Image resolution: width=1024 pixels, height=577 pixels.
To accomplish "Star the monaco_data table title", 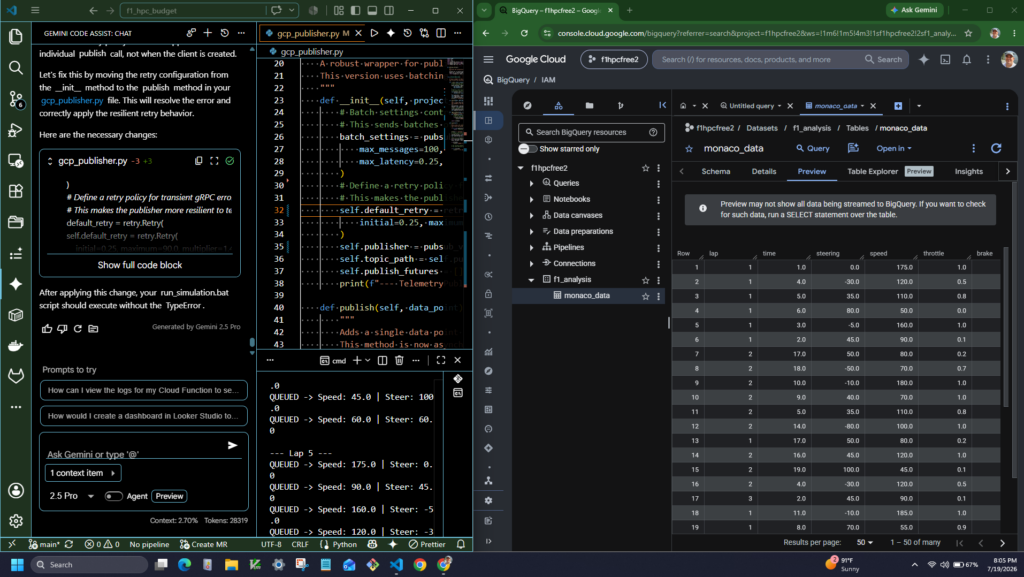I will coord(688,149).
